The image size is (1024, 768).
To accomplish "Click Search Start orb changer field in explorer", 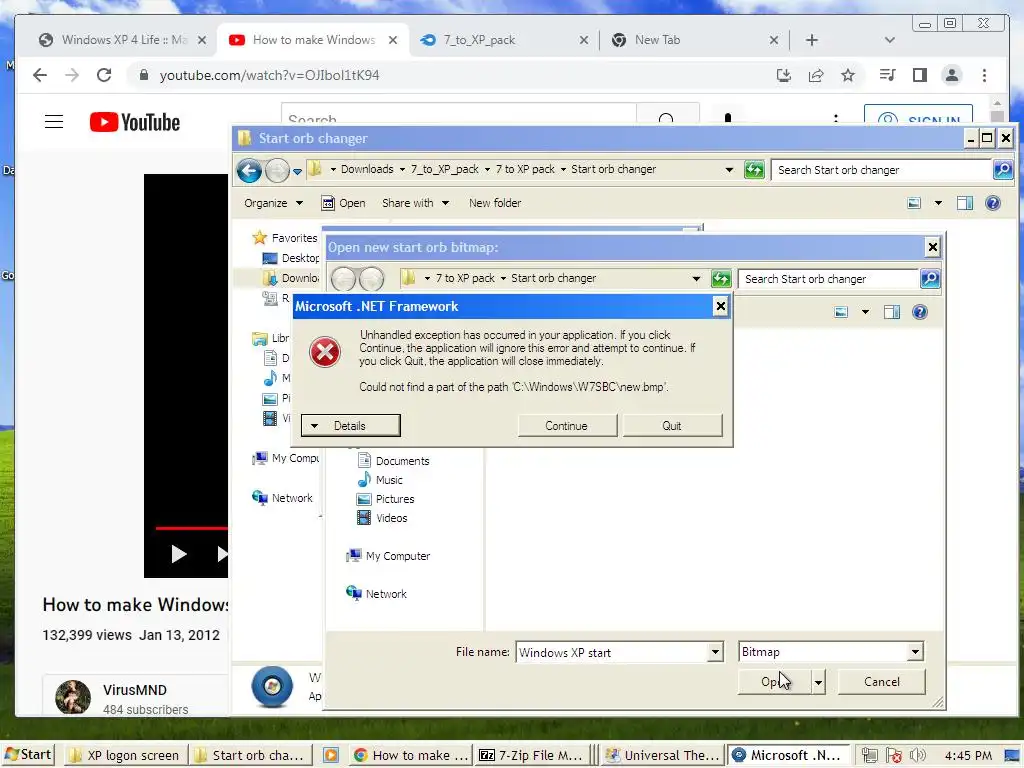I will (x=880, y=170).
